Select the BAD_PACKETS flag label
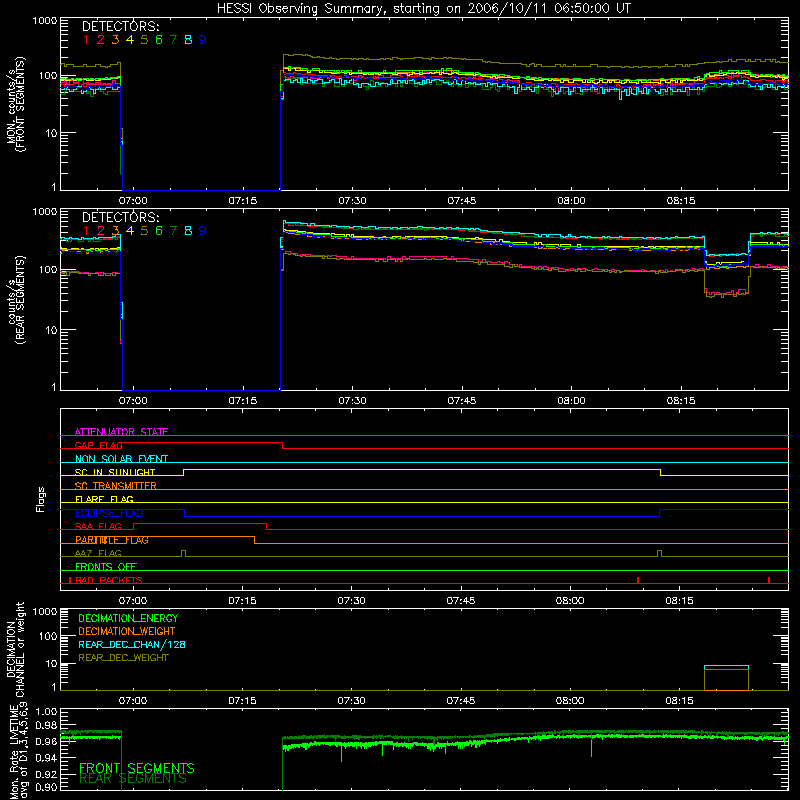Image resolution: width=800 pixels, height=800 pixels. [x=109, y=580]
